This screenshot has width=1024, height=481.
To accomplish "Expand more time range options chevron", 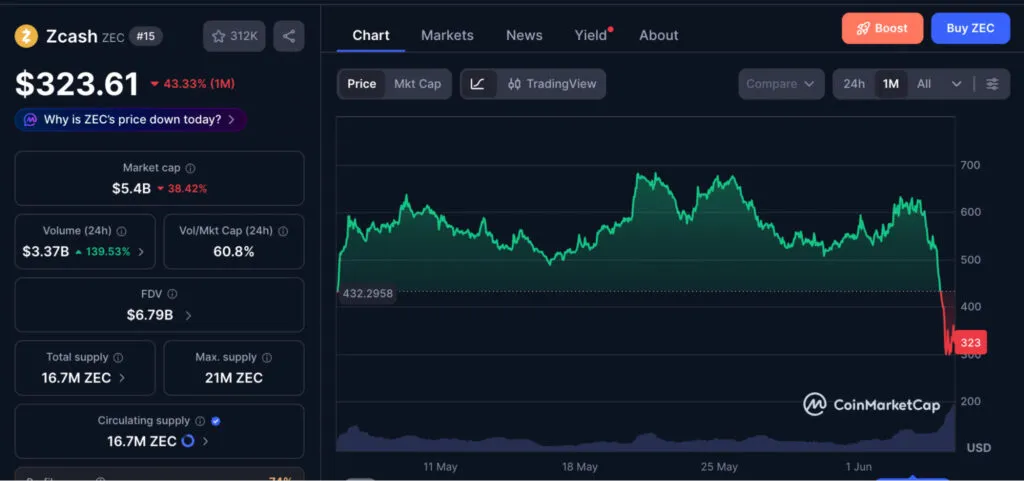I will point(956,84).
